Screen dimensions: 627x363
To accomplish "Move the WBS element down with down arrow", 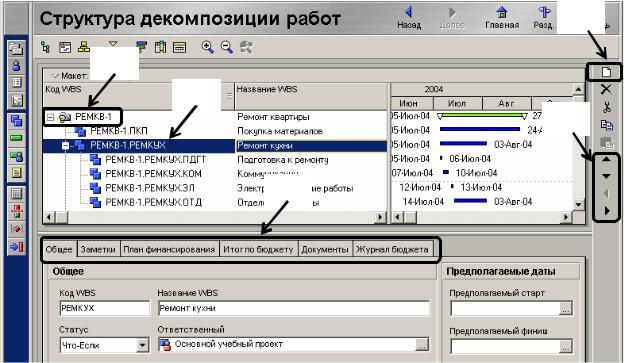I will [606, 176].
